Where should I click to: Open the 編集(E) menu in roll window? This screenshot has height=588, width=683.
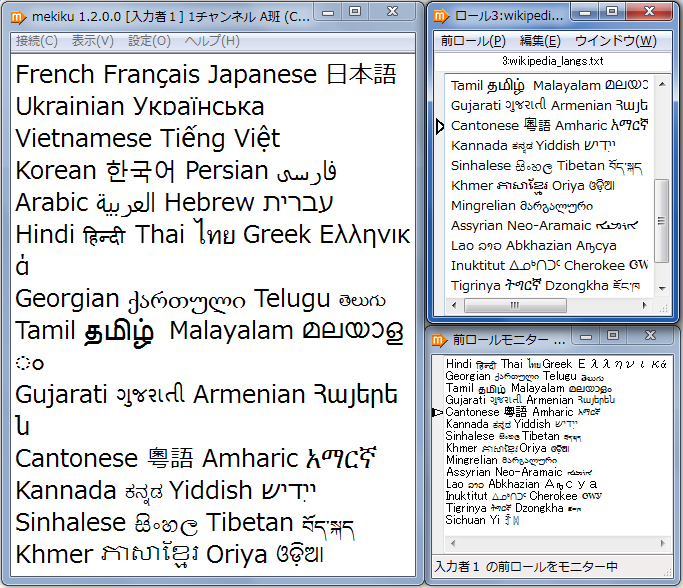(x=540, y=41)
